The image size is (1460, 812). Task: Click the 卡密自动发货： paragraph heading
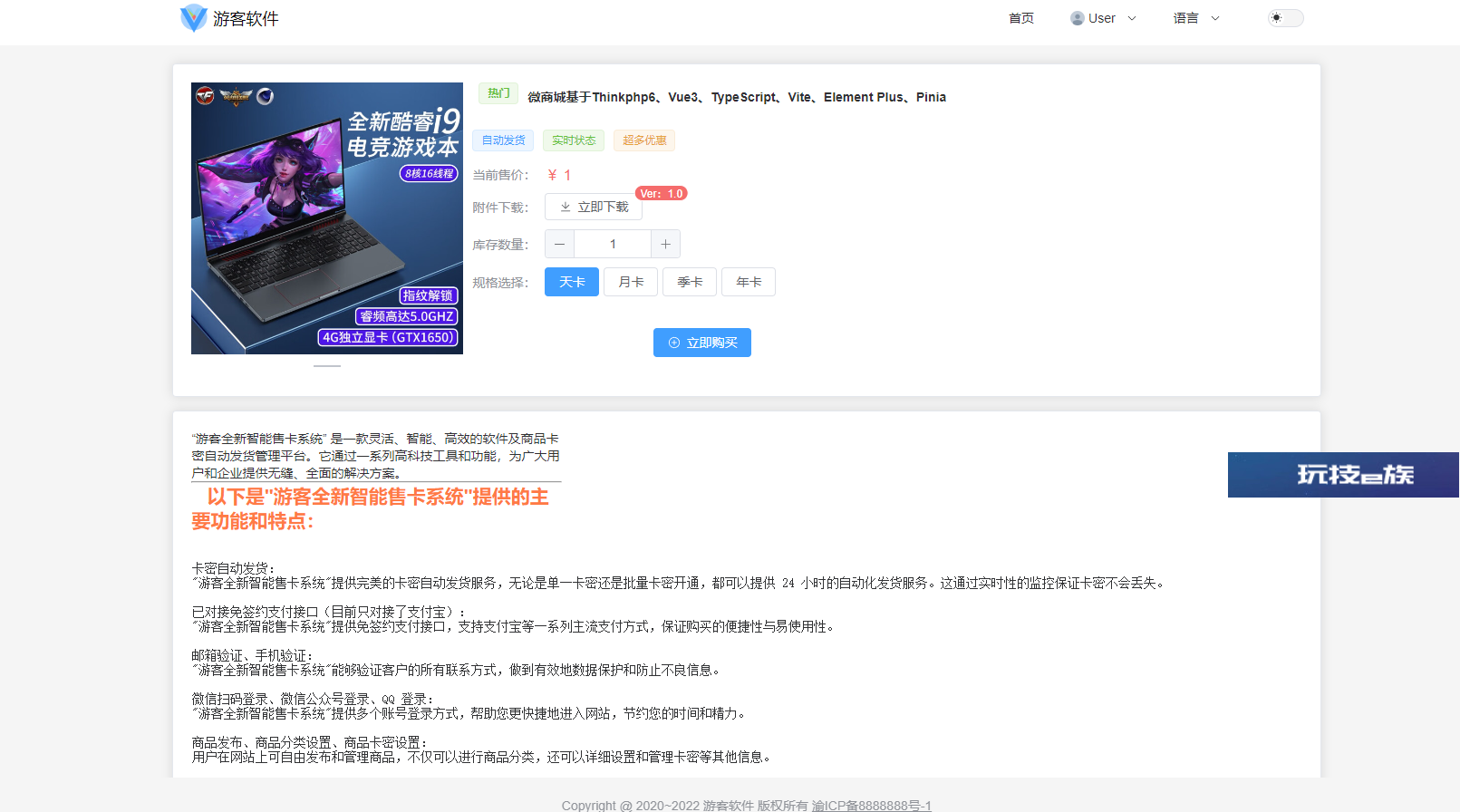click(x=233, y=568)
